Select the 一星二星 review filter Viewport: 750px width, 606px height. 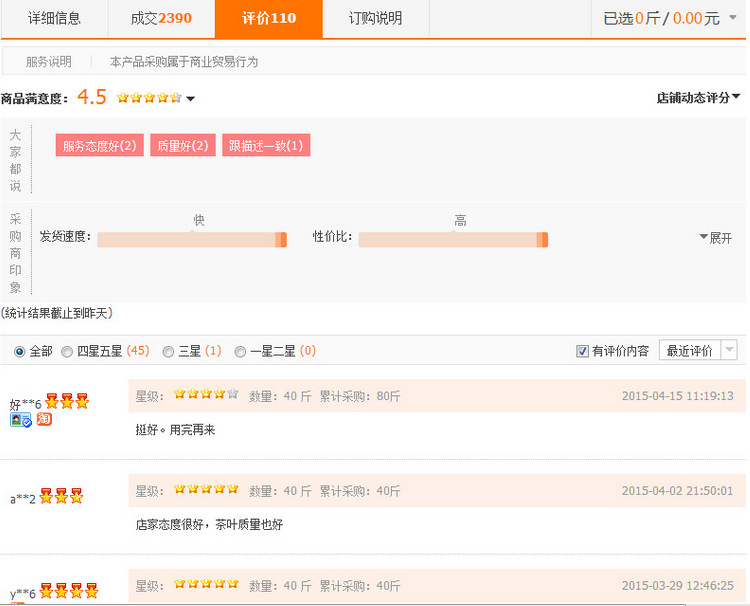240,351
